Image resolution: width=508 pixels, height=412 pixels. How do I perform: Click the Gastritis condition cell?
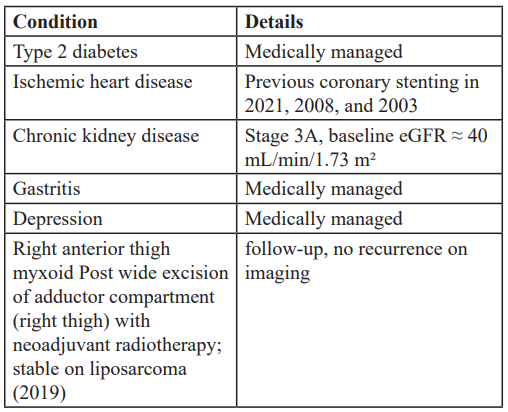click(x=120, y=188)
